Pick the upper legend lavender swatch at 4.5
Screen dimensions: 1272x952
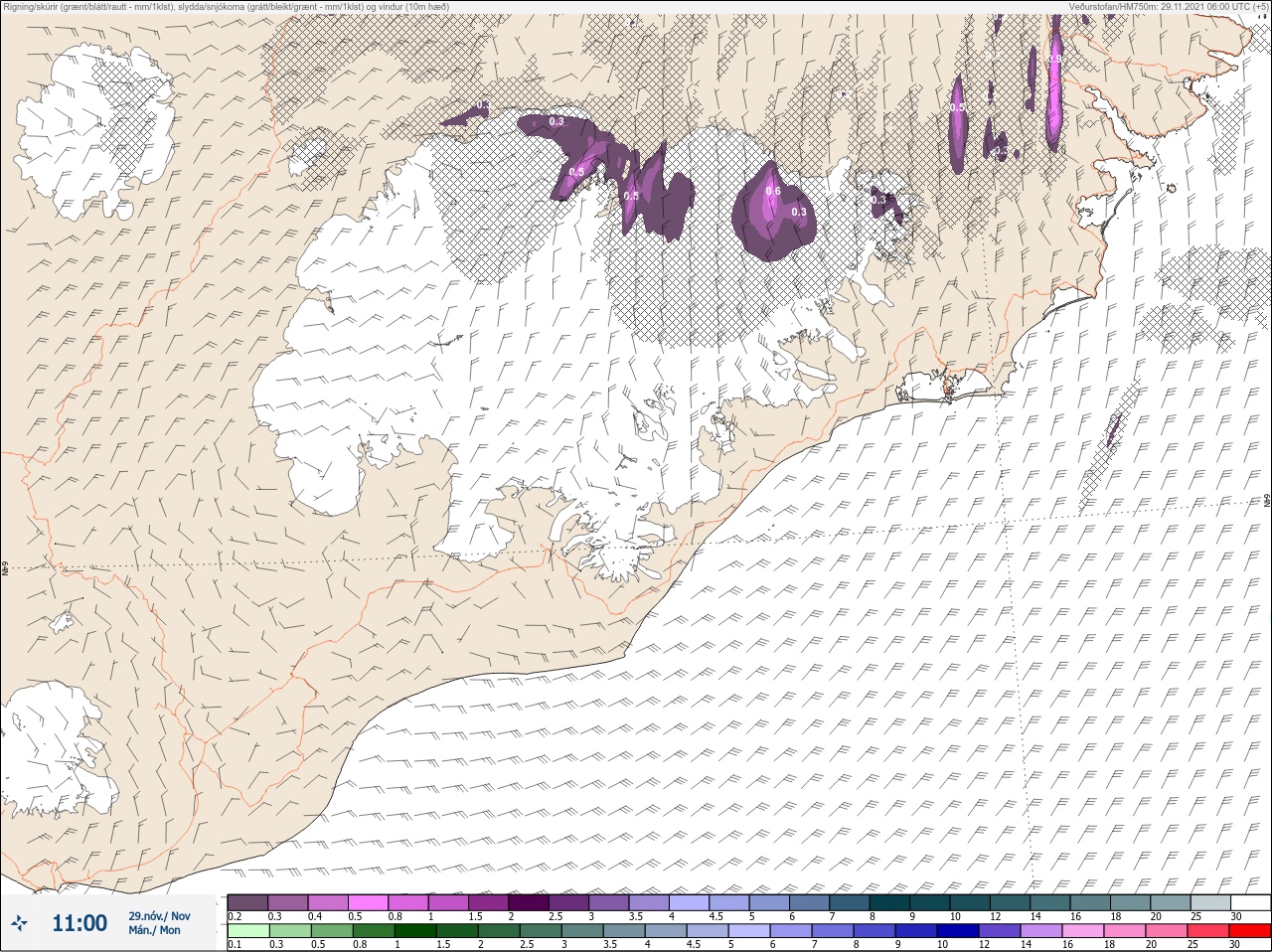[728, 902]
